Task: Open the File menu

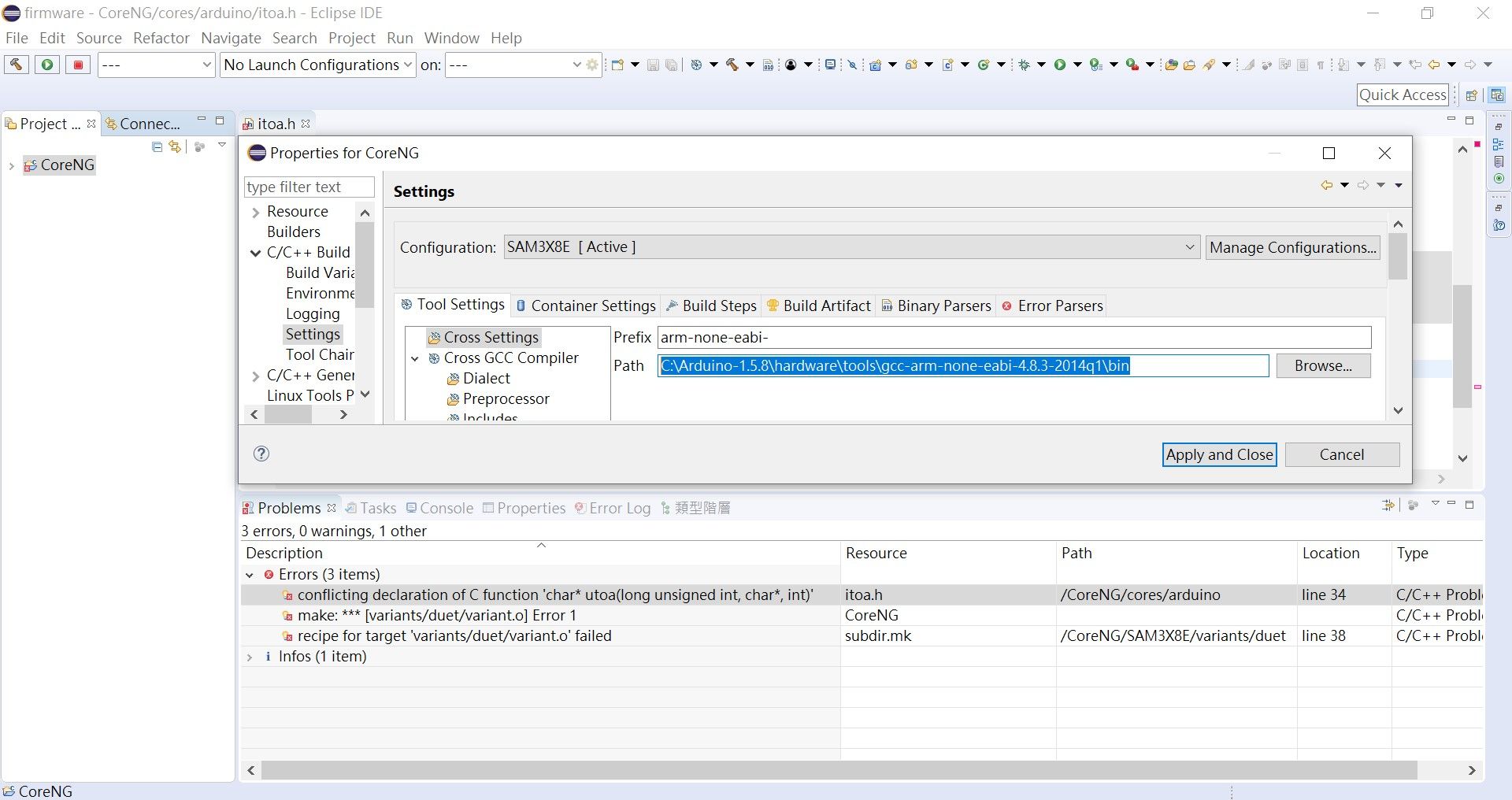Action: (17, 38)
